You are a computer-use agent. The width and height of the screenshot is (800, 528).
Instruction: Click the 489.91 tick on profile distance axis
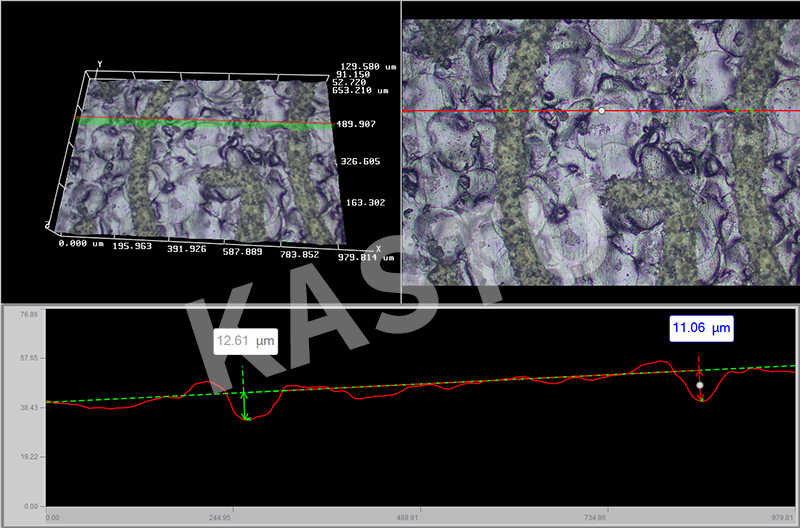(407, 518)
